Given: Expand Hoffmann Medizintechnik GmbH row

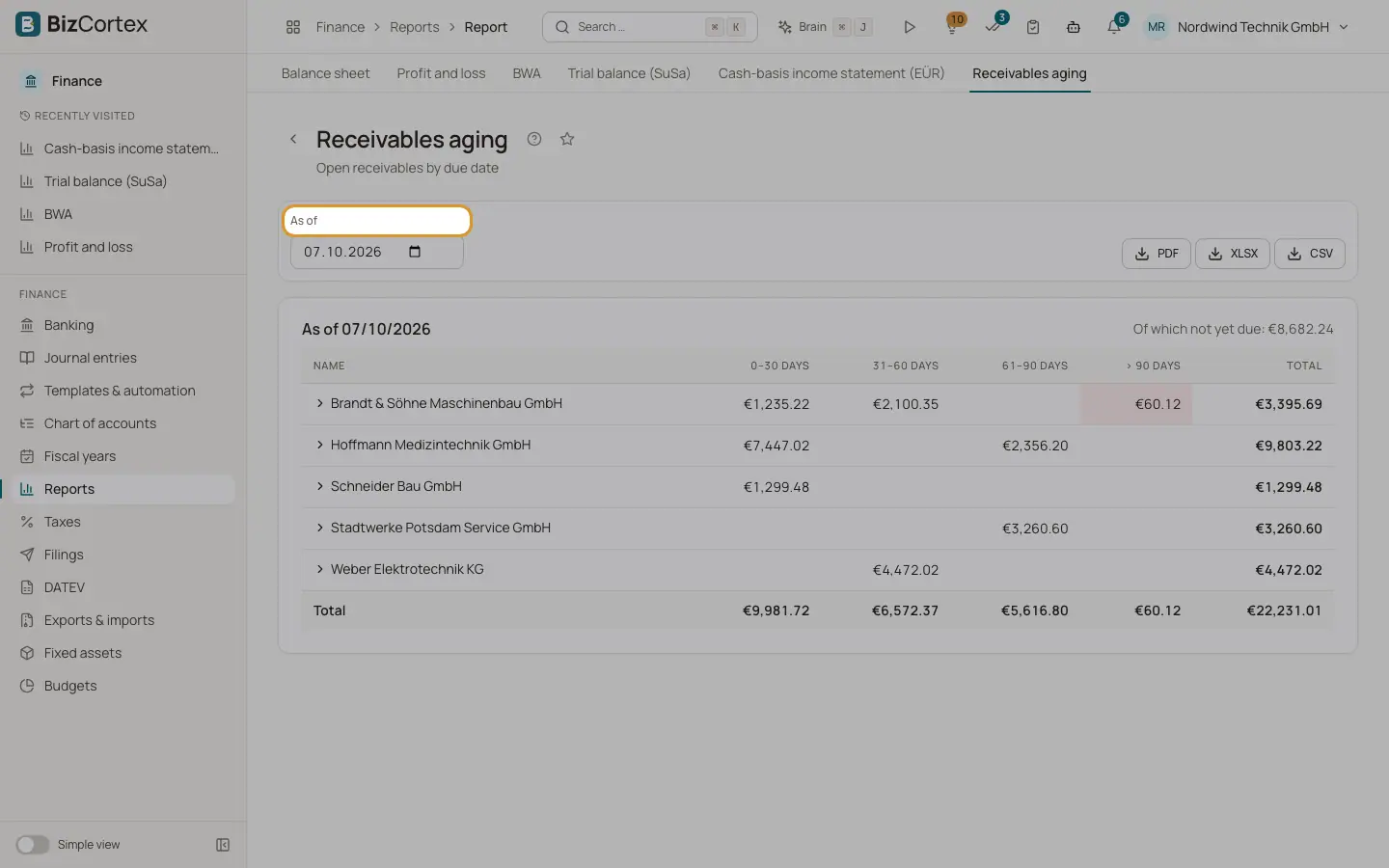Looking at the screenshot, I should (320, 445).
